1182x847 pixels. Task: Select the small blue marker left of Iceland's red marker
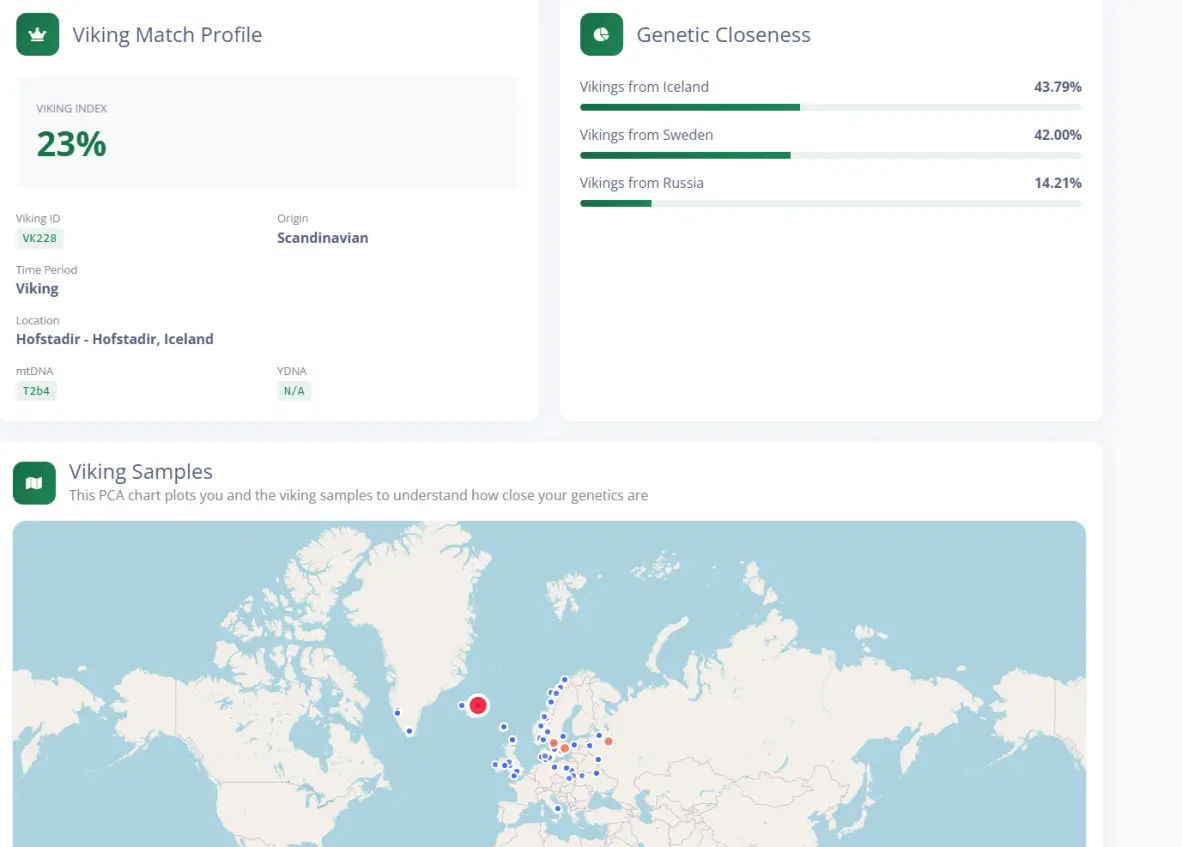coord(461,706)
